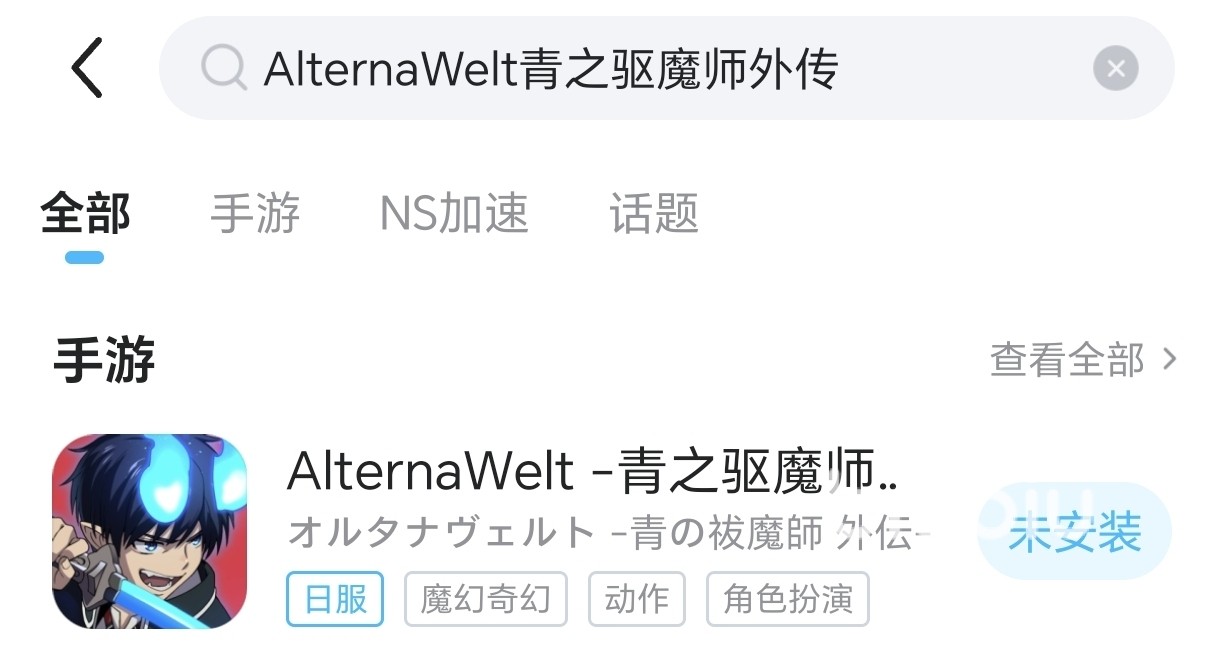1224x668 pixels.
Task: Select the 话题 tab
Action: click(x=654, y=214)
